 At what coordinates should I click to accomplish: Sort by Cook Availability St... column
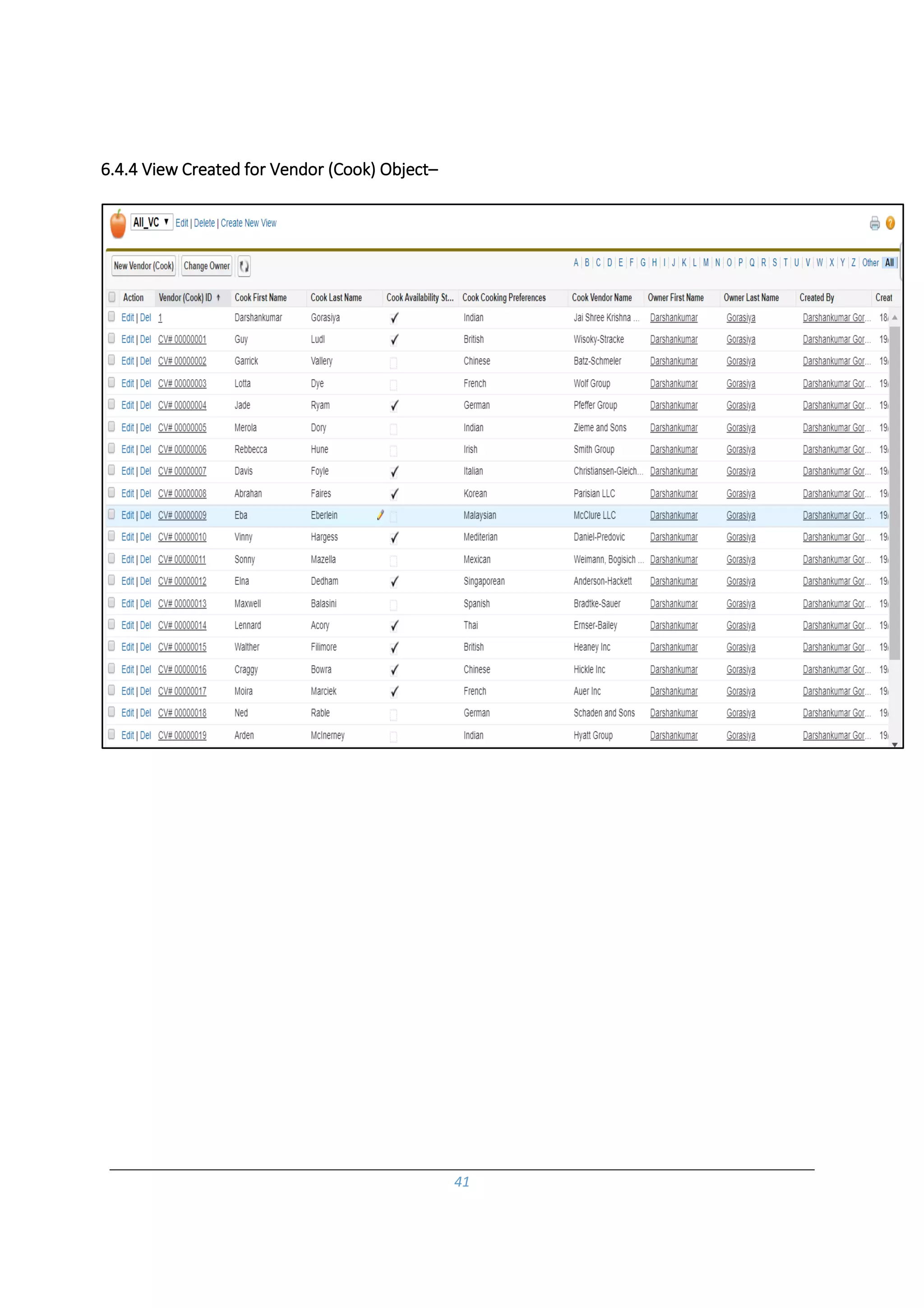point(420,297)
